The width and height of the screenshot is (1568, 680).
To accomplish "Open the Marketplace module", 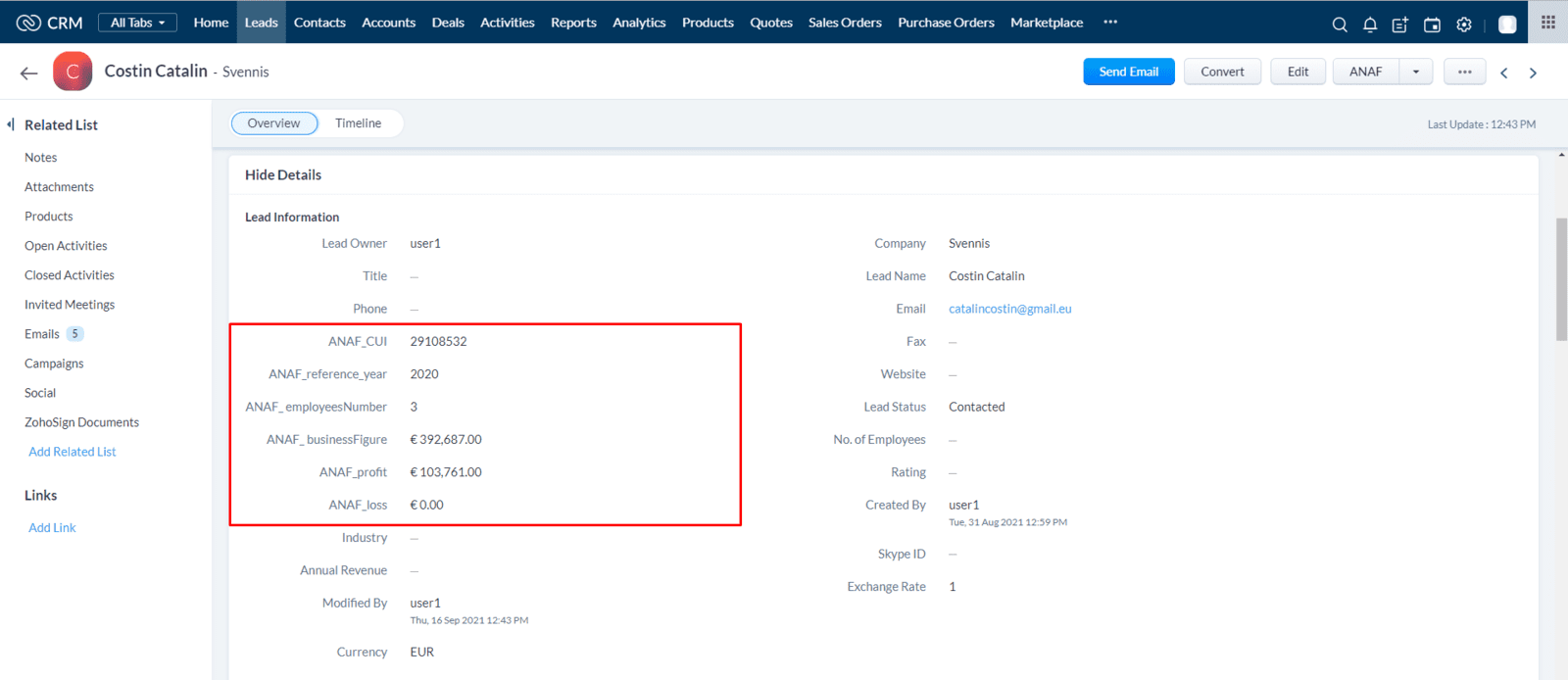I will coord(1047,23).
